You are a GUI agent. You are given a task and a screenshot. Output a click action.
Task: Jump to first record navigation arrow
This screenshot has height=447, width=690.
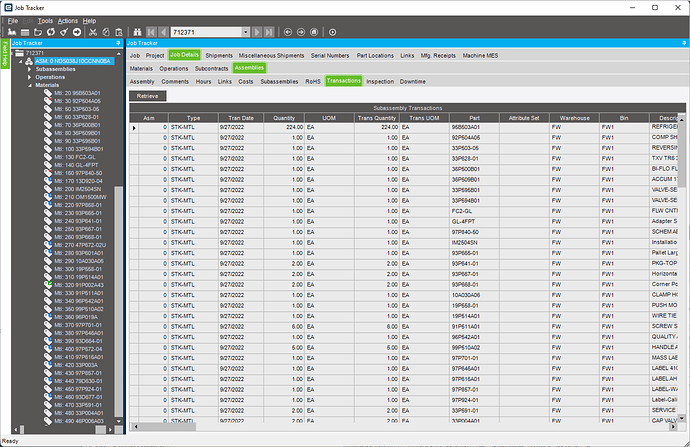click(150, 32)
